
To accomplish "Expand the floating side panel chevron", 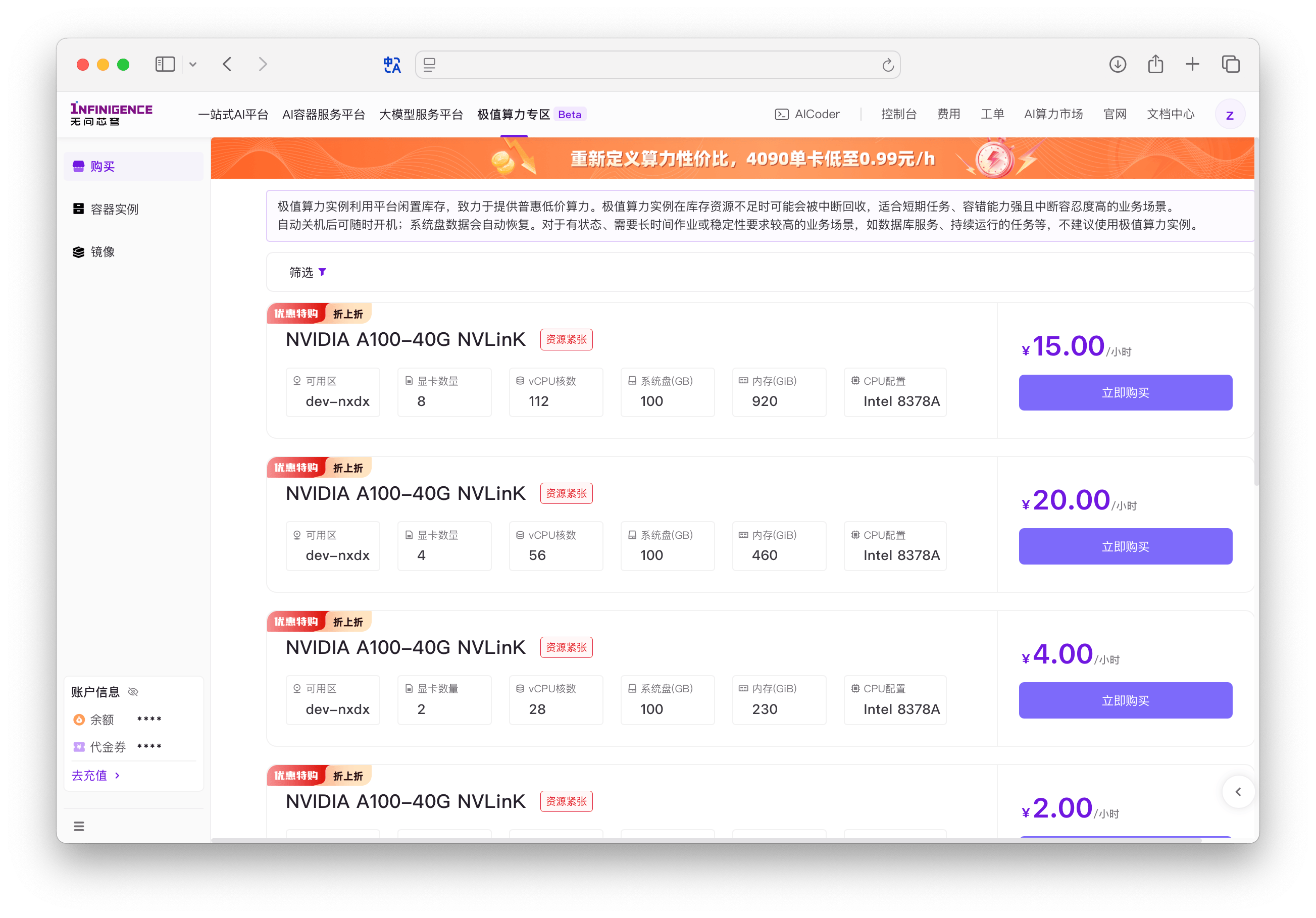I will tap(1238, 792).
